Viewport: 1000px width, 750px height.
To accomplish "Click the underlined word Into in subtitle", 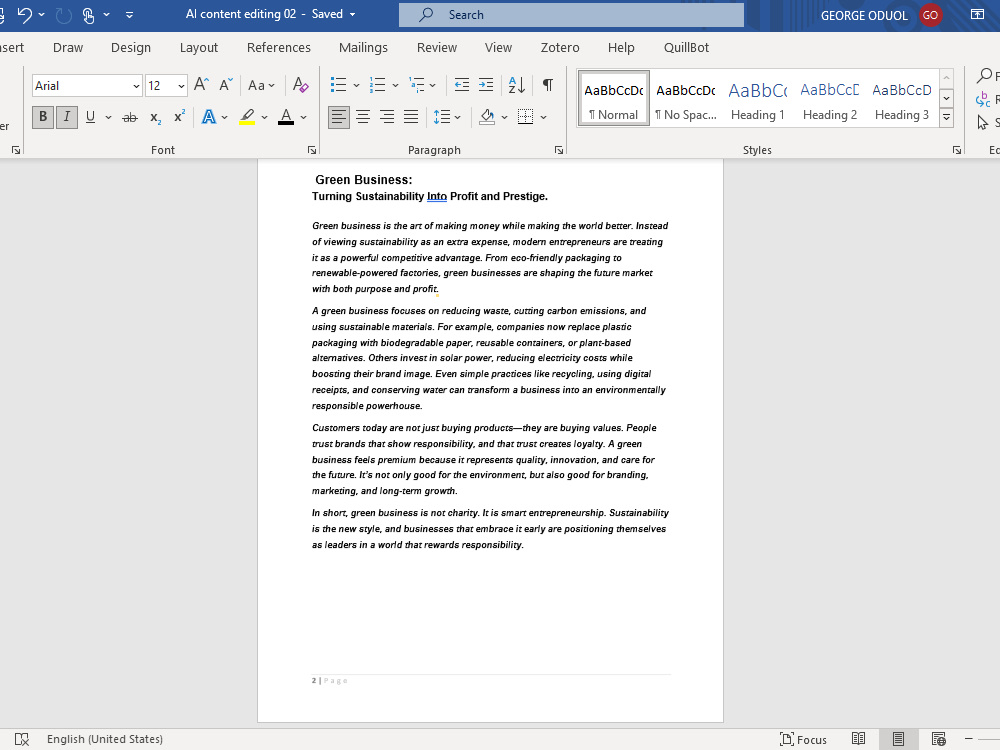I will (x=437, y=196).
